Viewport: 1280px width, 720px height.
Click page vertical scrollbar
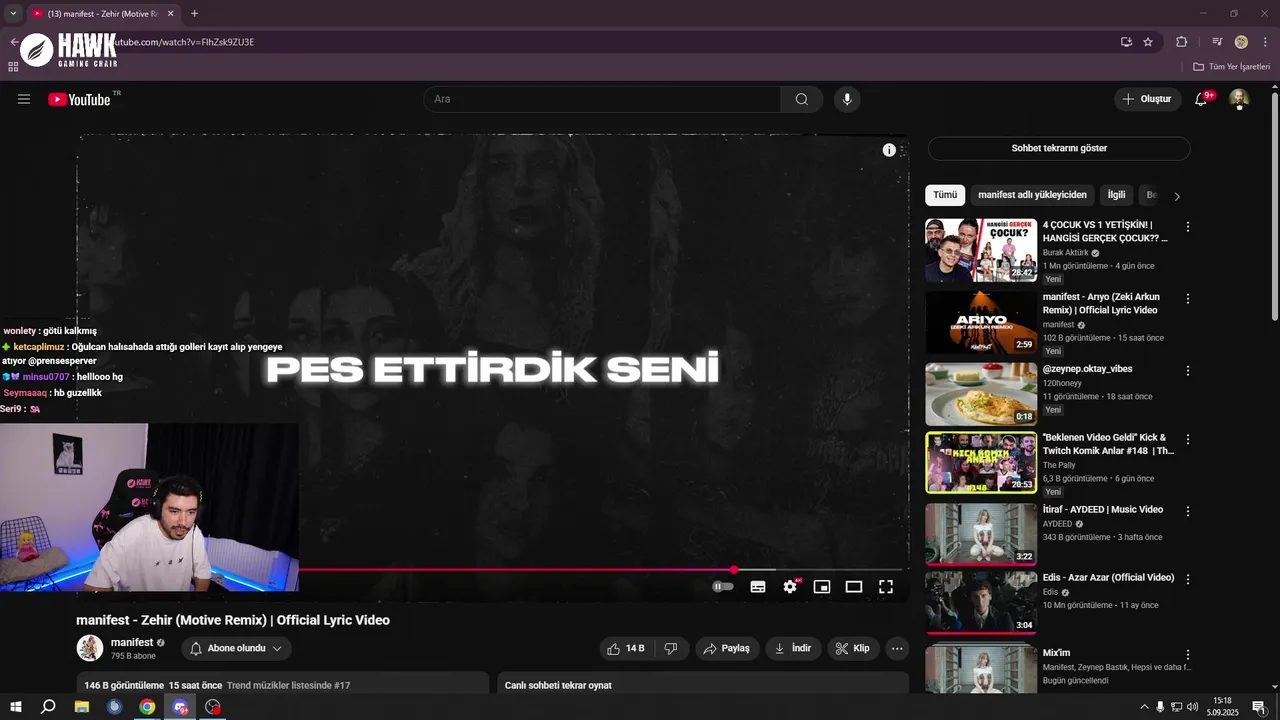click(x=1274, y=205)
